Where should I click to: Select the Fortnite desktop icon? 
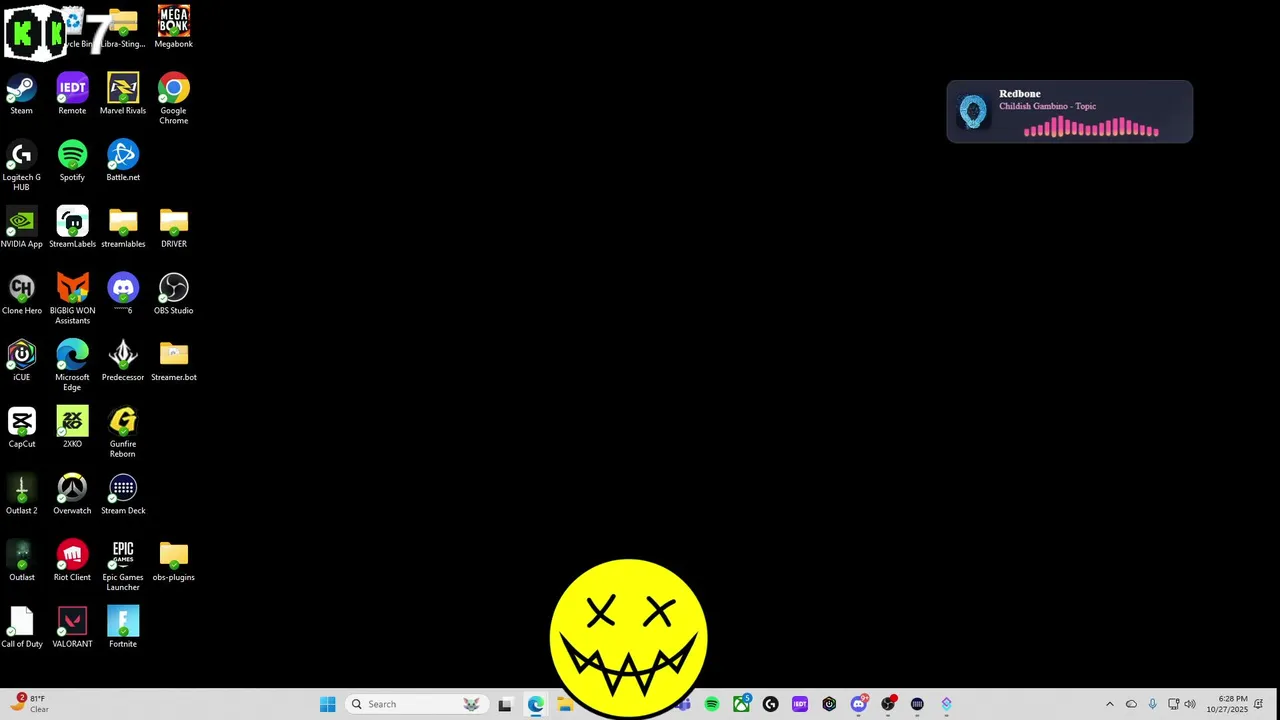click(x=123, y=627)
